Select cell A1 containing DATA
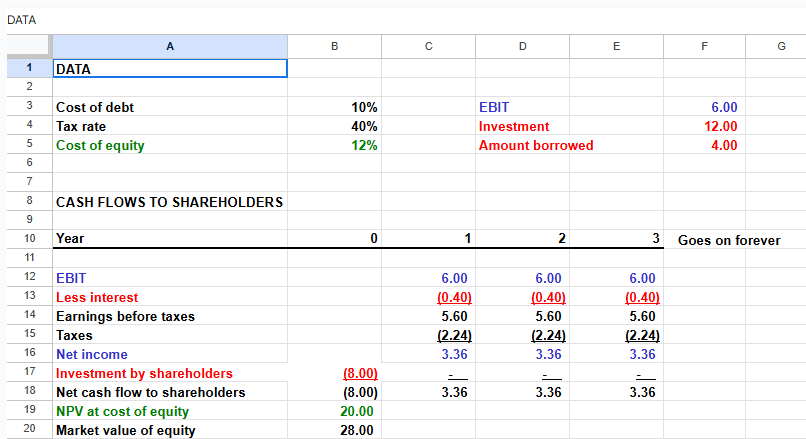 point(168,68)
